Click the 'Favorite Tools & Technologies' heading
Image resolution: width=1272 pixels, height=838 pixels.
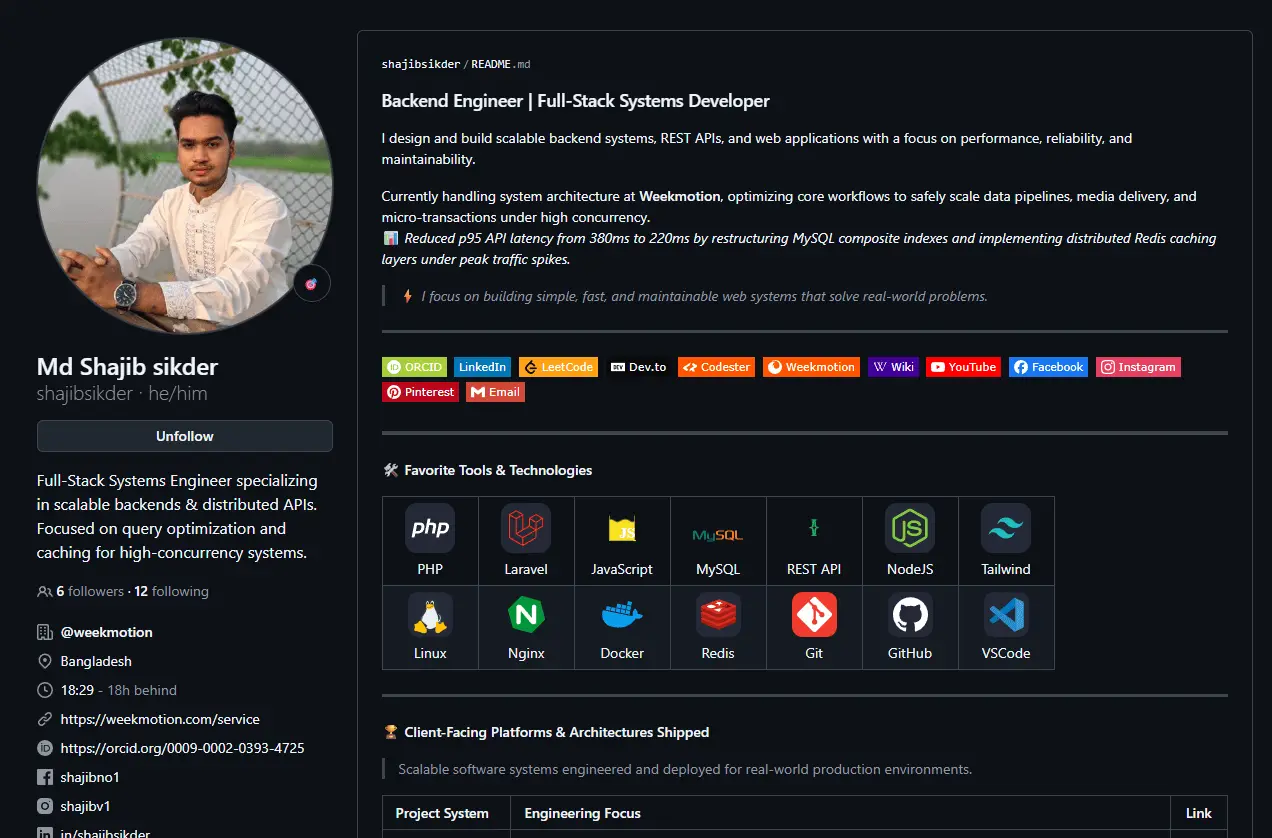click(x=488, y=470)
